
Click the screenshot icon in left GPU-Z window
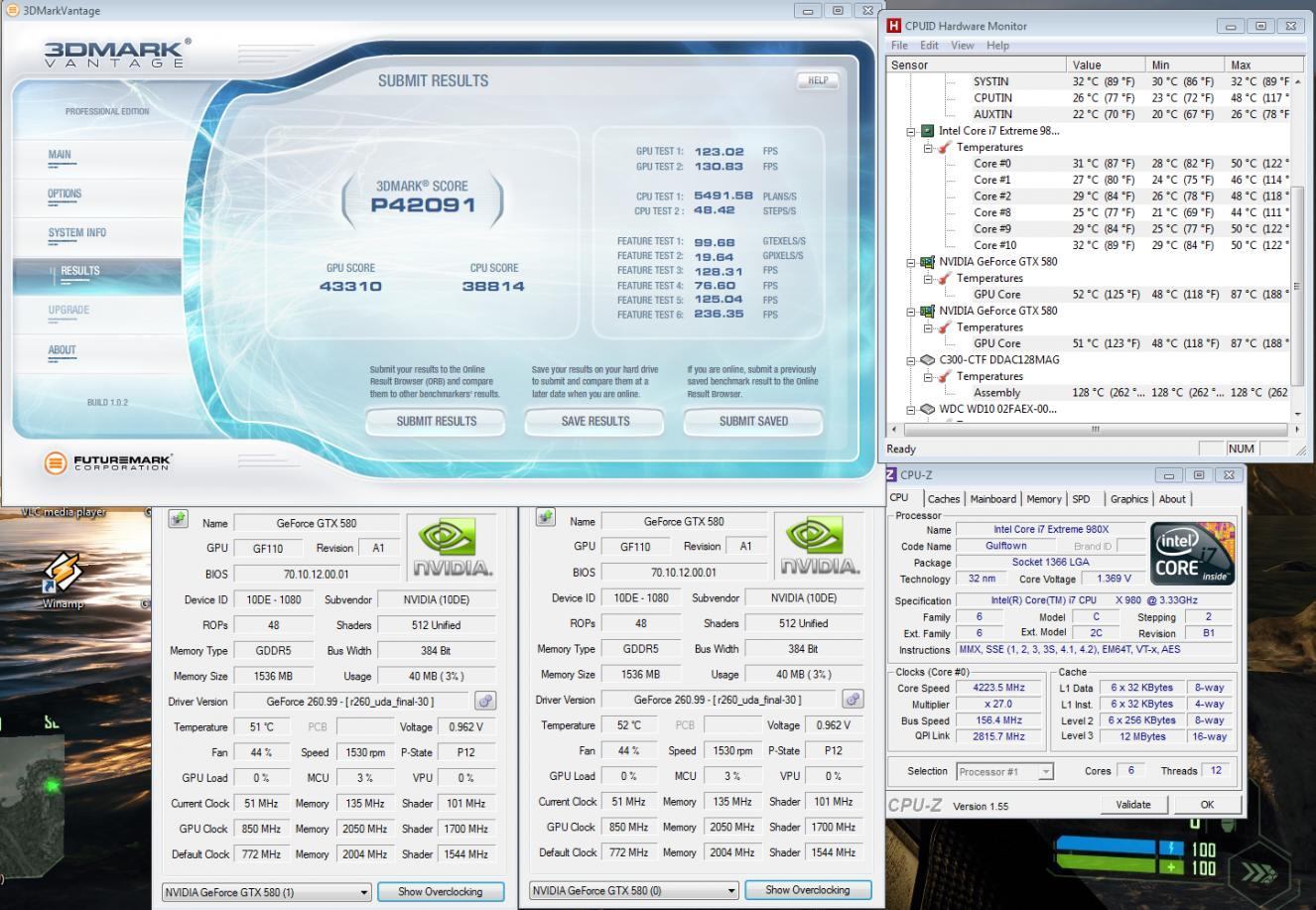point(178,519)
